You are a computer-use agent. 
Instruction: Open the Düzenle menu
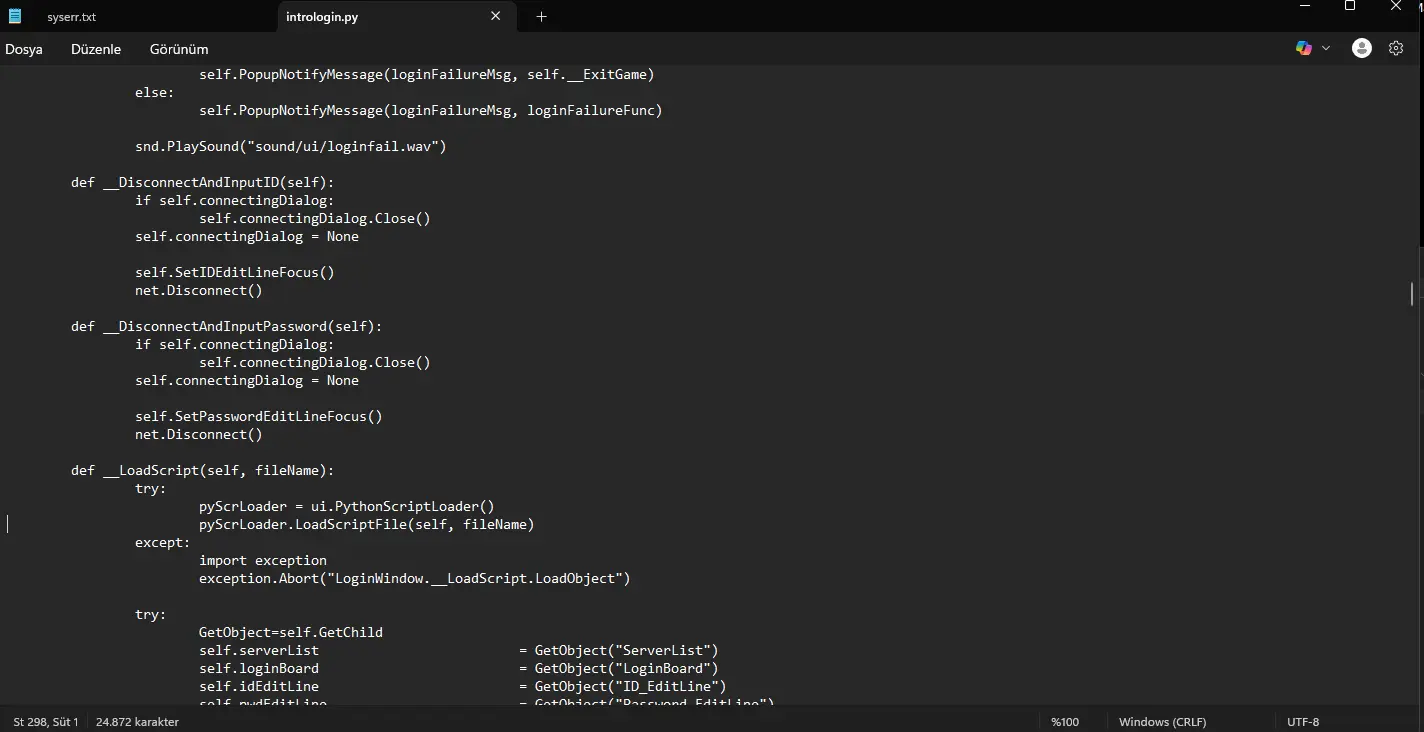click(96, 49)
